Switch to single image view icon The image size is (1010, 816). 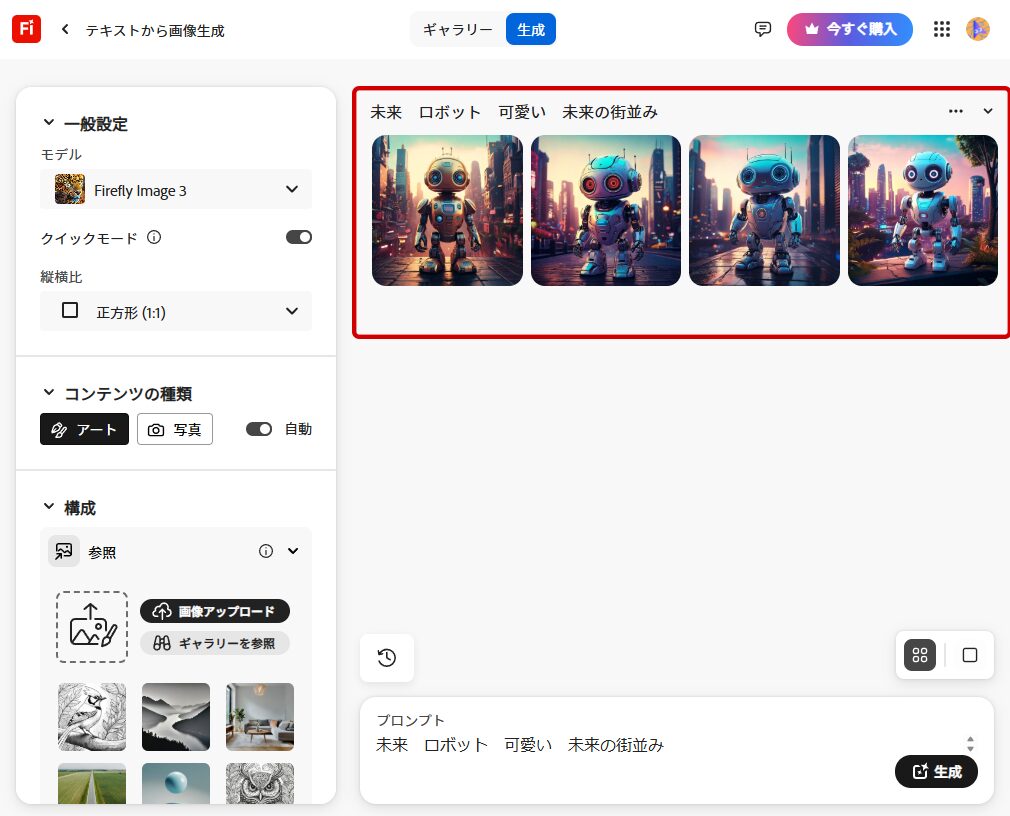(969, 655)
